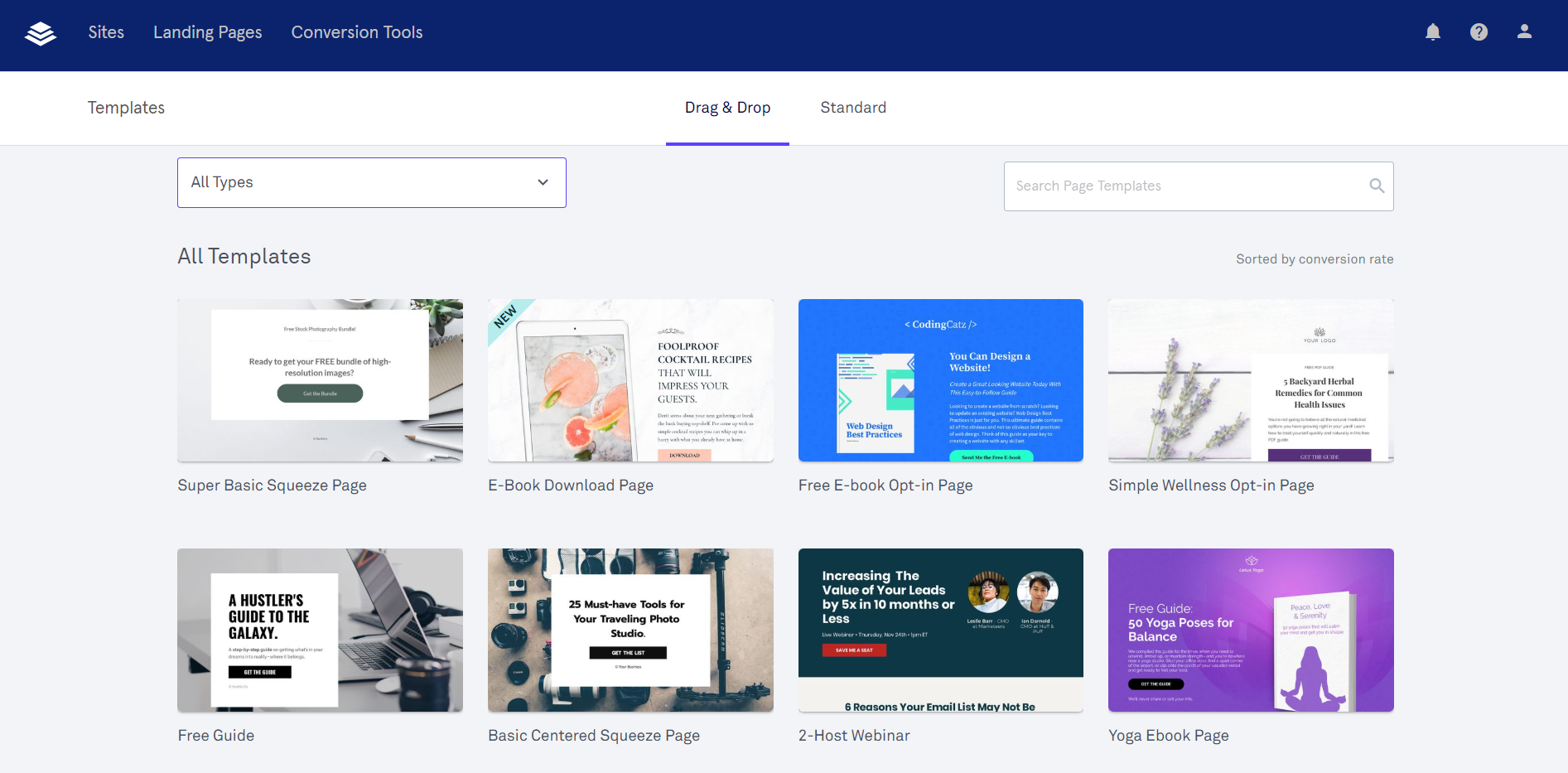Viewport: 1568px width, 773px height.
Task: Open the help question mark icon
Action: (x=1479, y=32)
